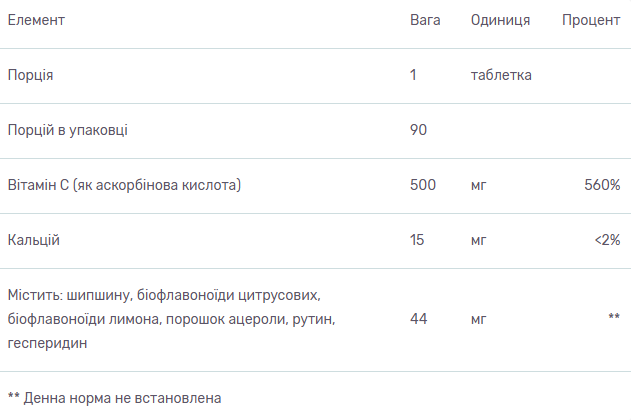Click the Елемент column header
Screen dimensions: 631x420
(x=37, y=20)
